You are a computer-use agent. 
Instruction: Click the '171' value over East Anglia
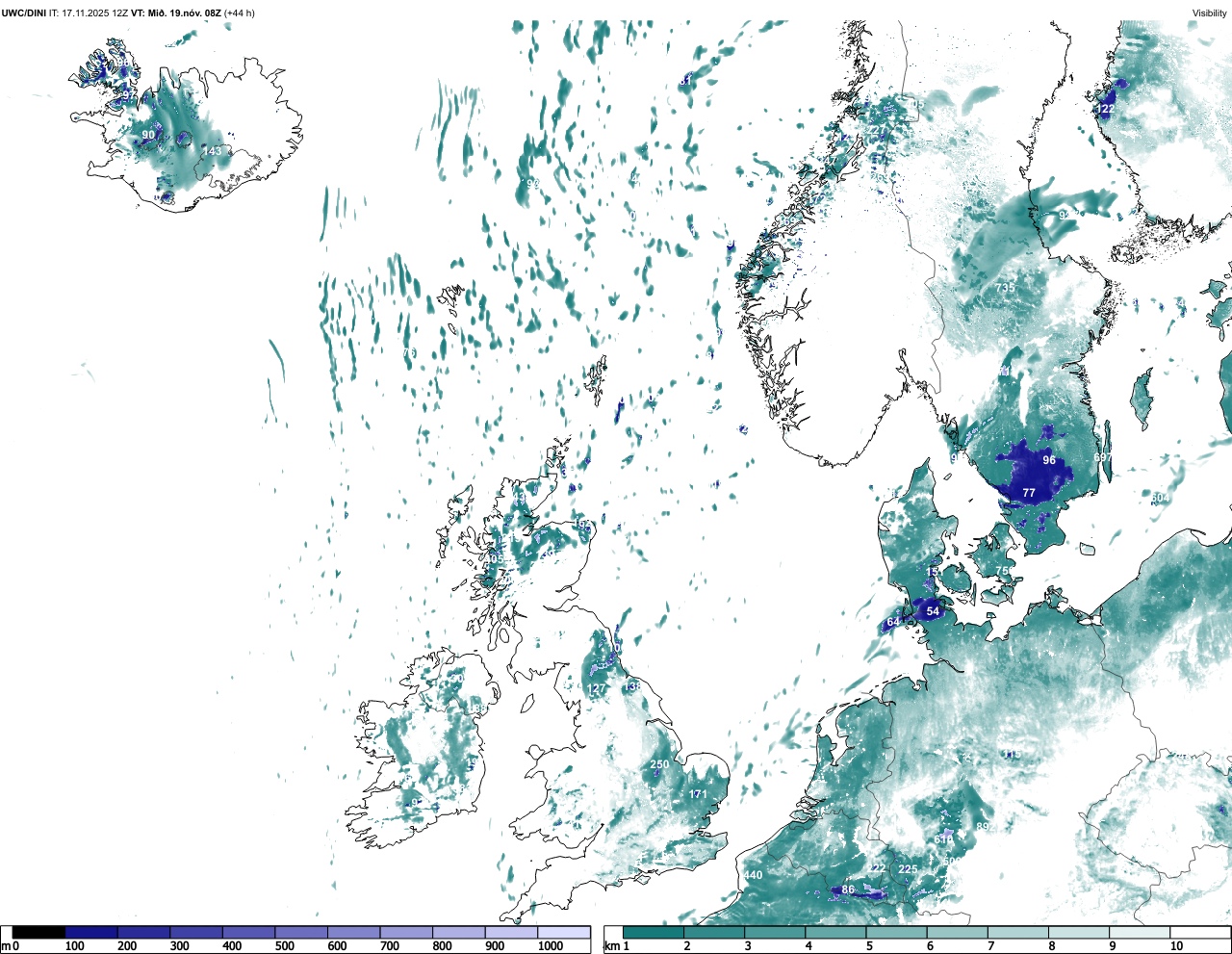pyautogui.click(x=699, y=795)
